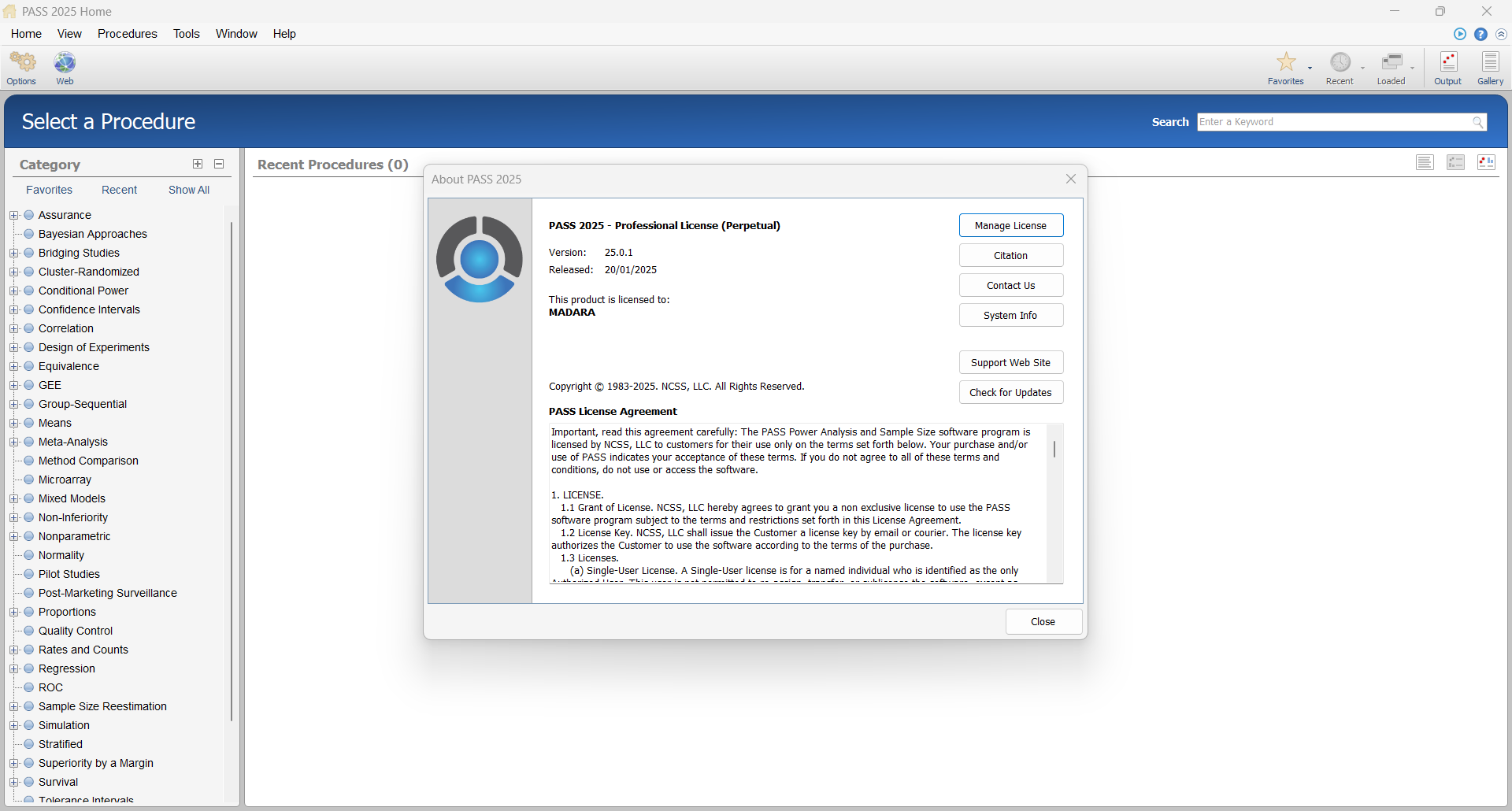Open the Options gear icon

22,62
